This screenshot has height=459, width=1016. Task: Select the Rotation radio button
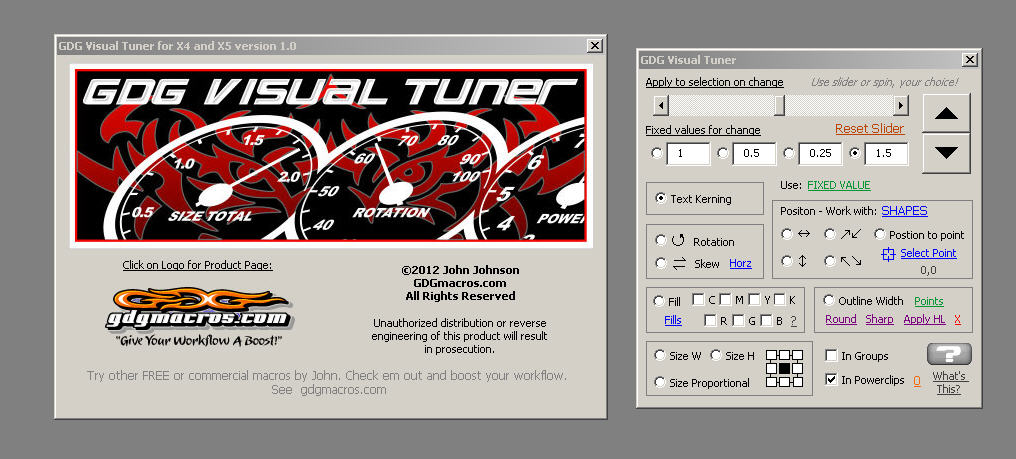point(660,241)
